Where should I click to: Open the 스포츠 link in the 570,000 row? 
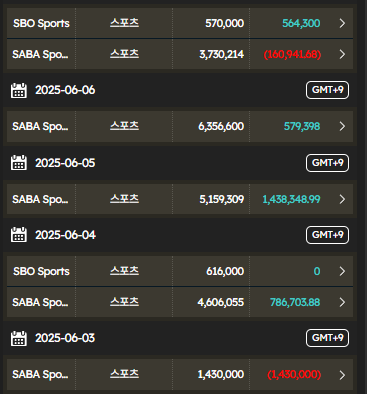(x=124, y=23)
